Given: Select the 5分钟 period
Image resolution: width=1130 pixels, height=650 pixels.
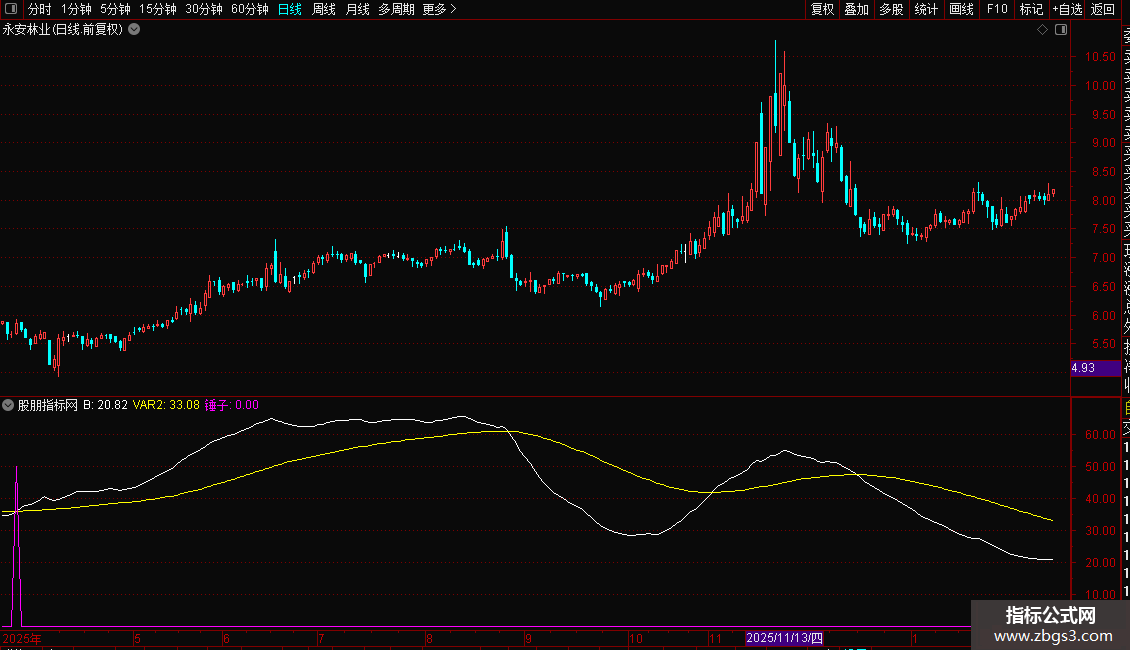Looking at the screenshot, I should [115, 9].
